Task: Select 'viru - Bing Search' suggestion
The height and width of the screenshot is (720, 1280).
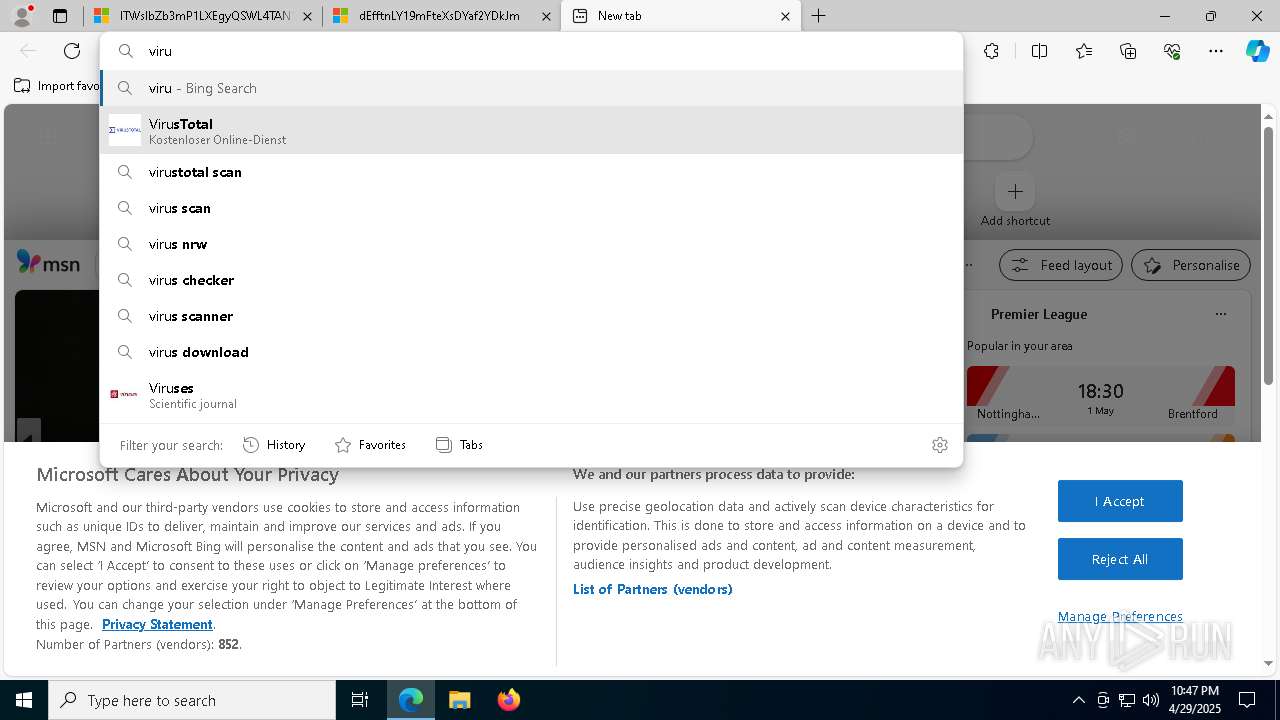Action: [x=531, y=88]
